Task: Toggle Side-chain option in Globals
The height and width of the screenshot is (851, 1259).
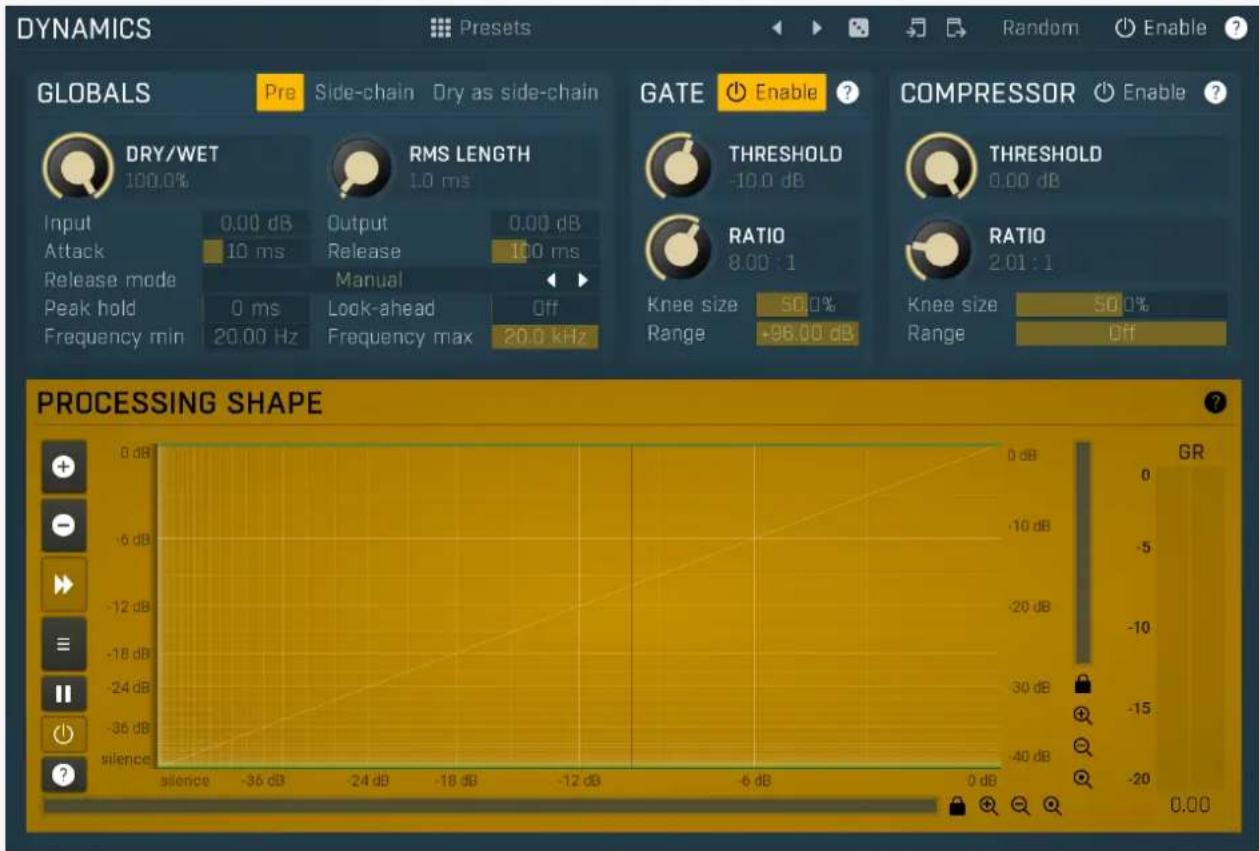Action: tap(364, 93)
